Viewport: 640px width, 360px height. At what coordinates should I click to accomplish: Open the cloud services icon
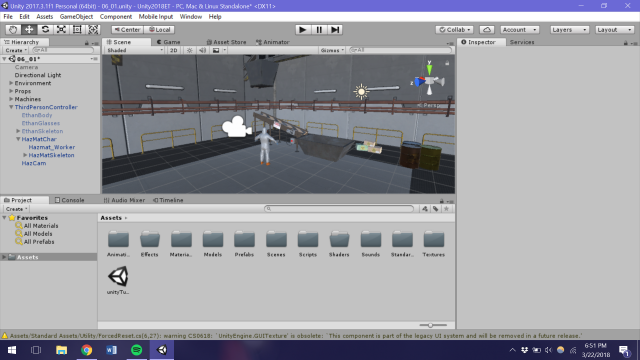pos(487,30)
